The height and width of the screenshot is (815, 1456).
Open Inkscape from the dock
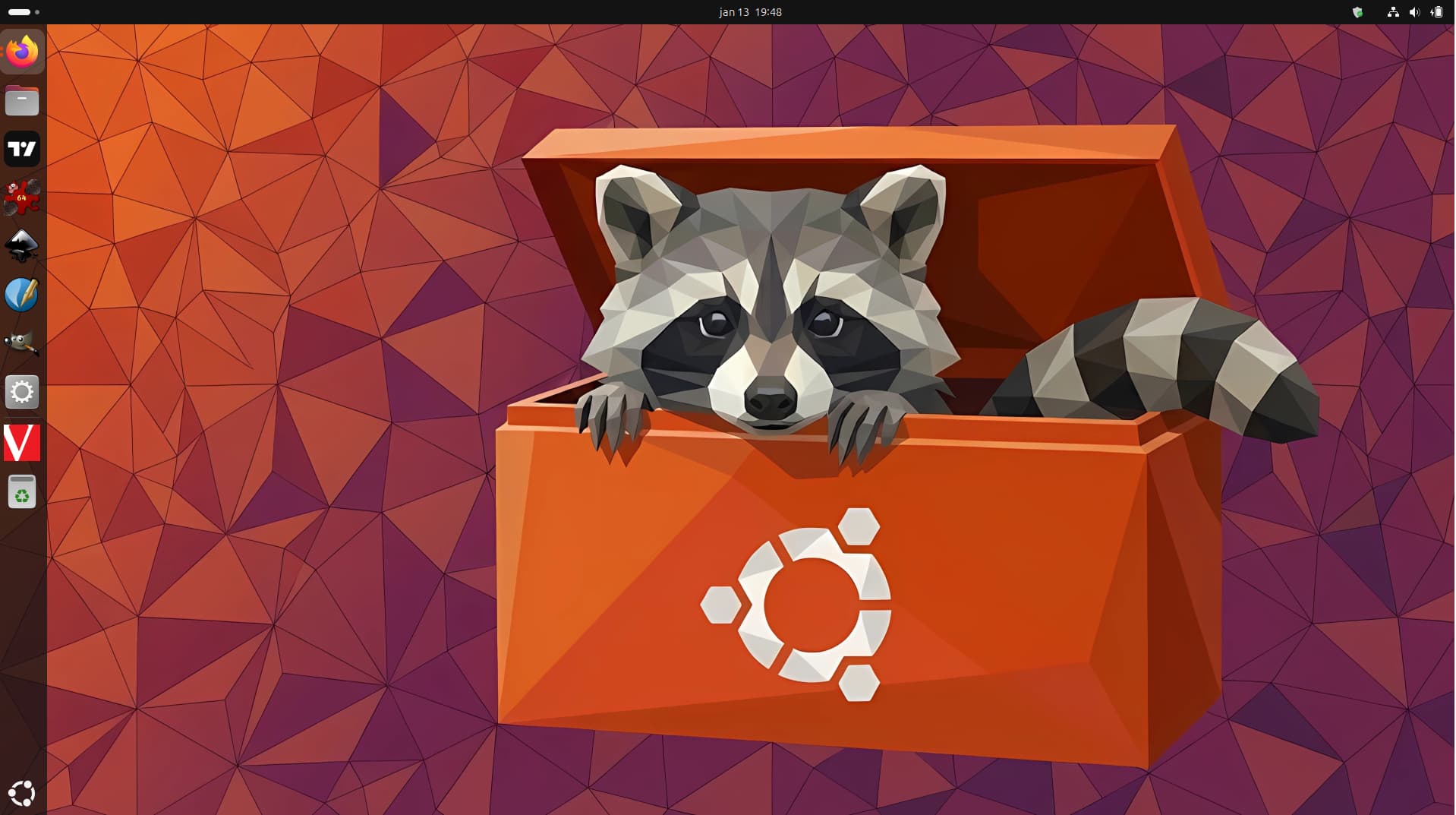(22, 246)
